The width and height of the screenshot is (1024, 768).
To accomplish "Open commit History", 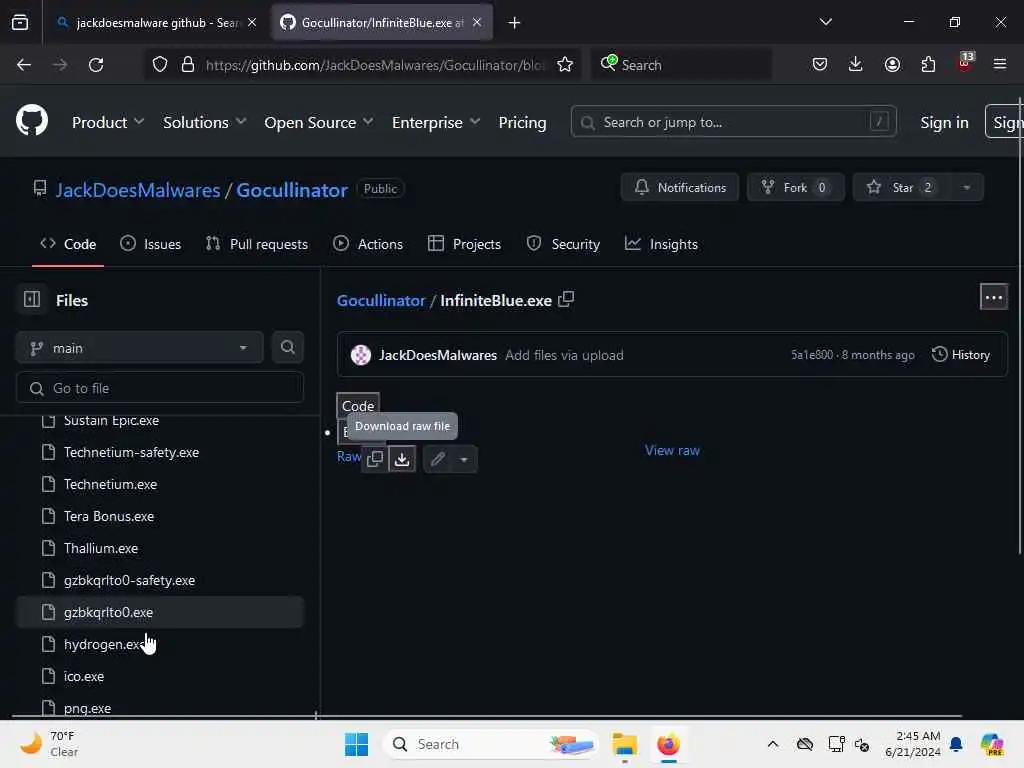I will tap(961, 355).
